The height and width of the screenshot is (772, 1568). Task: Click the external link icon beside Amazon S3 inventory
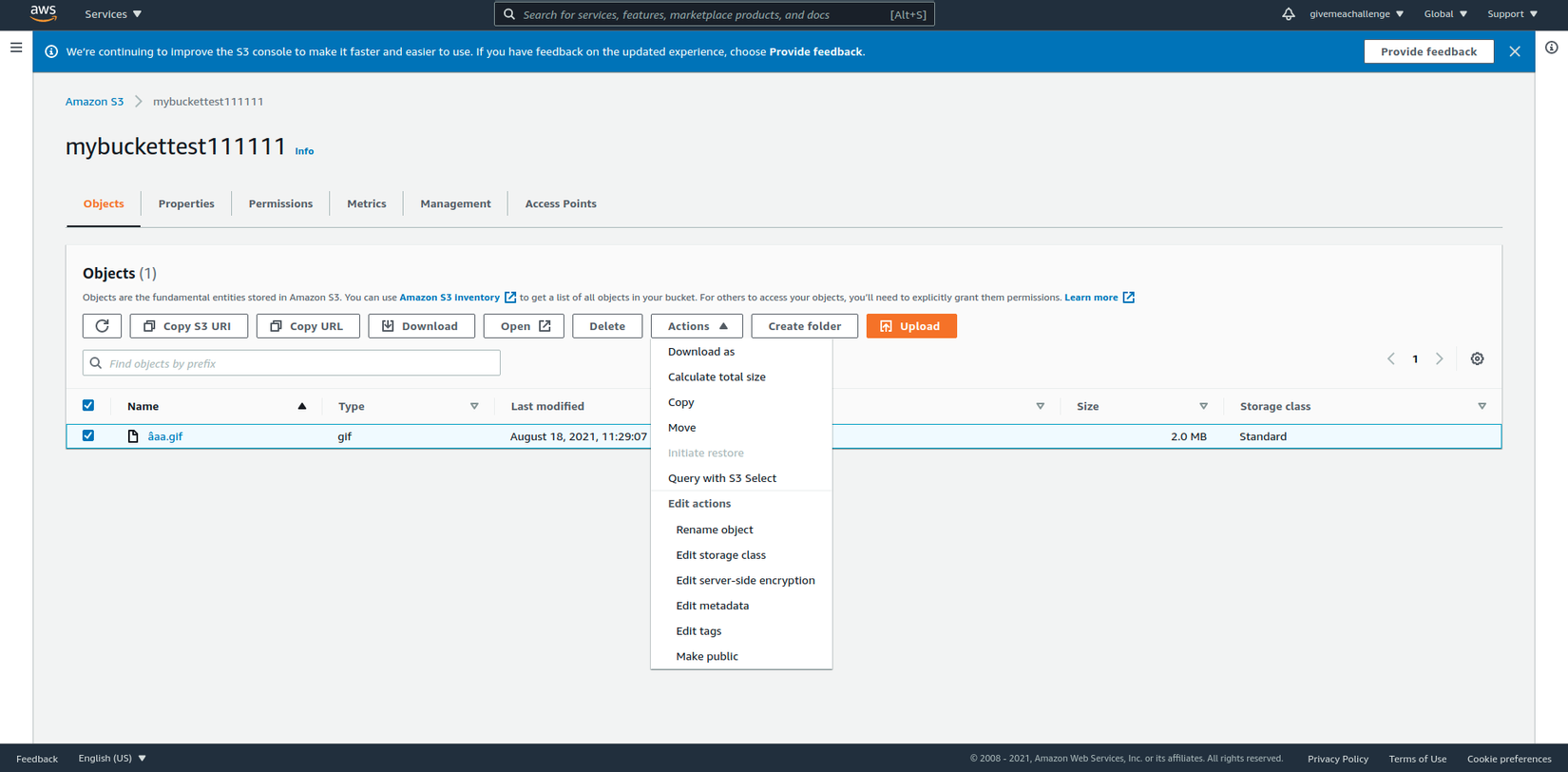[x=509, y=298]
